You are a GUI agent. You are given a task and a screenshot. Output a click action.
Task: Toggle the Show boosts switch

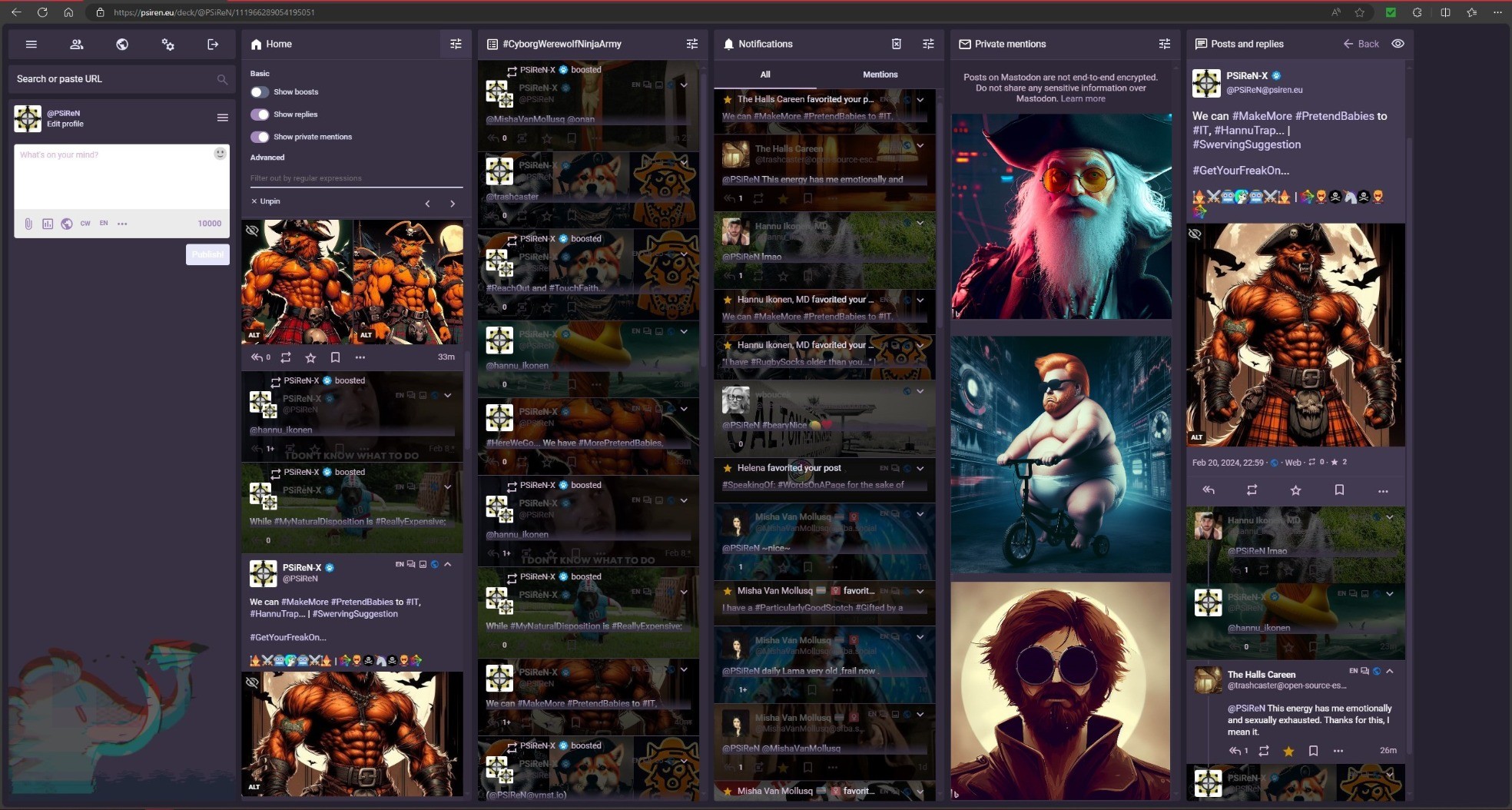(260, 92)
